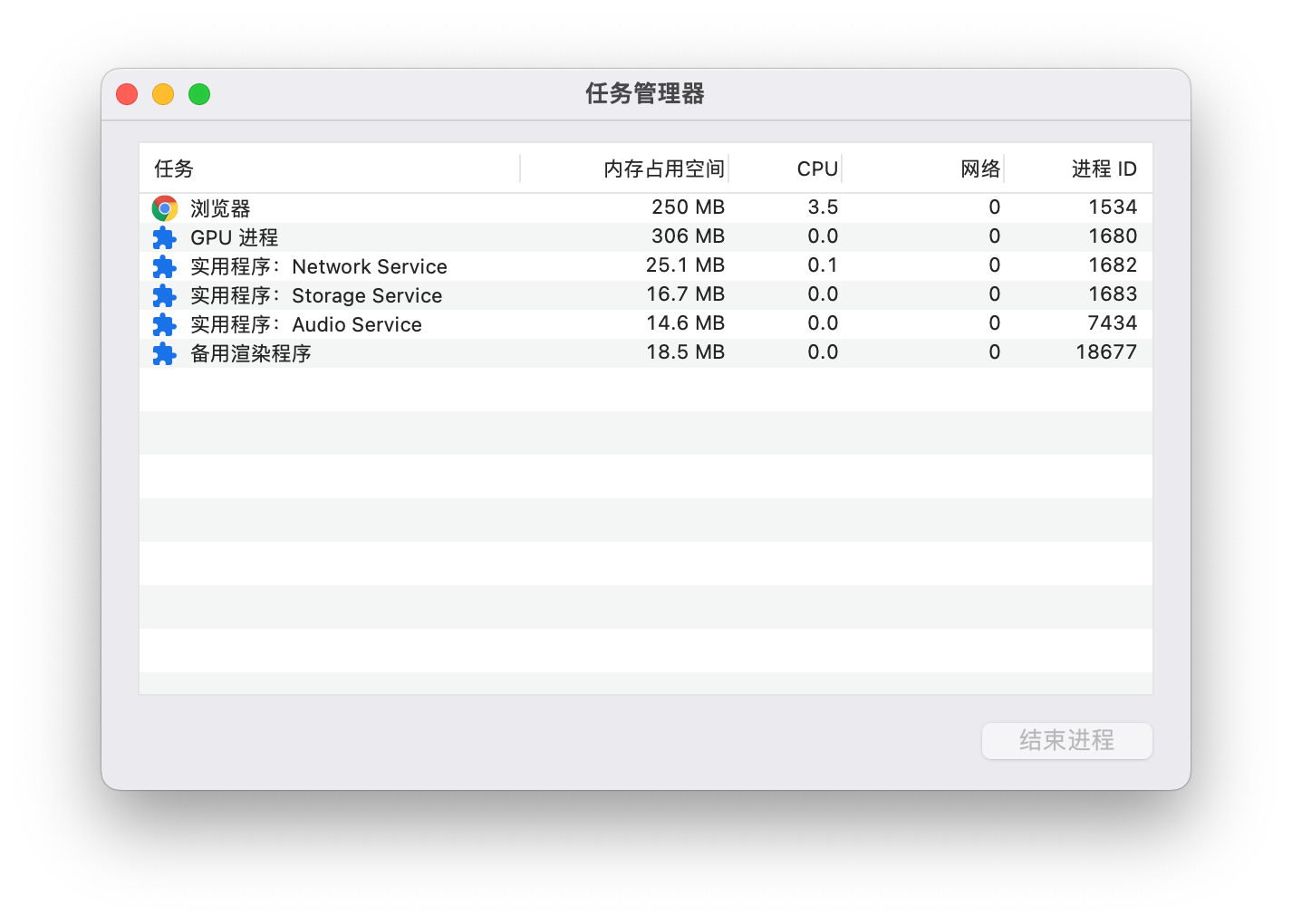
Task: Select the 实用程序: Storage Service task
Action: tap(316, 295)
